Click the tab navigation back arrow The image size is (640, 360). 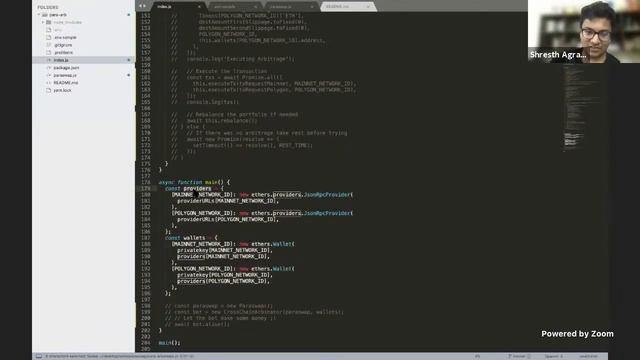point(140,6)
